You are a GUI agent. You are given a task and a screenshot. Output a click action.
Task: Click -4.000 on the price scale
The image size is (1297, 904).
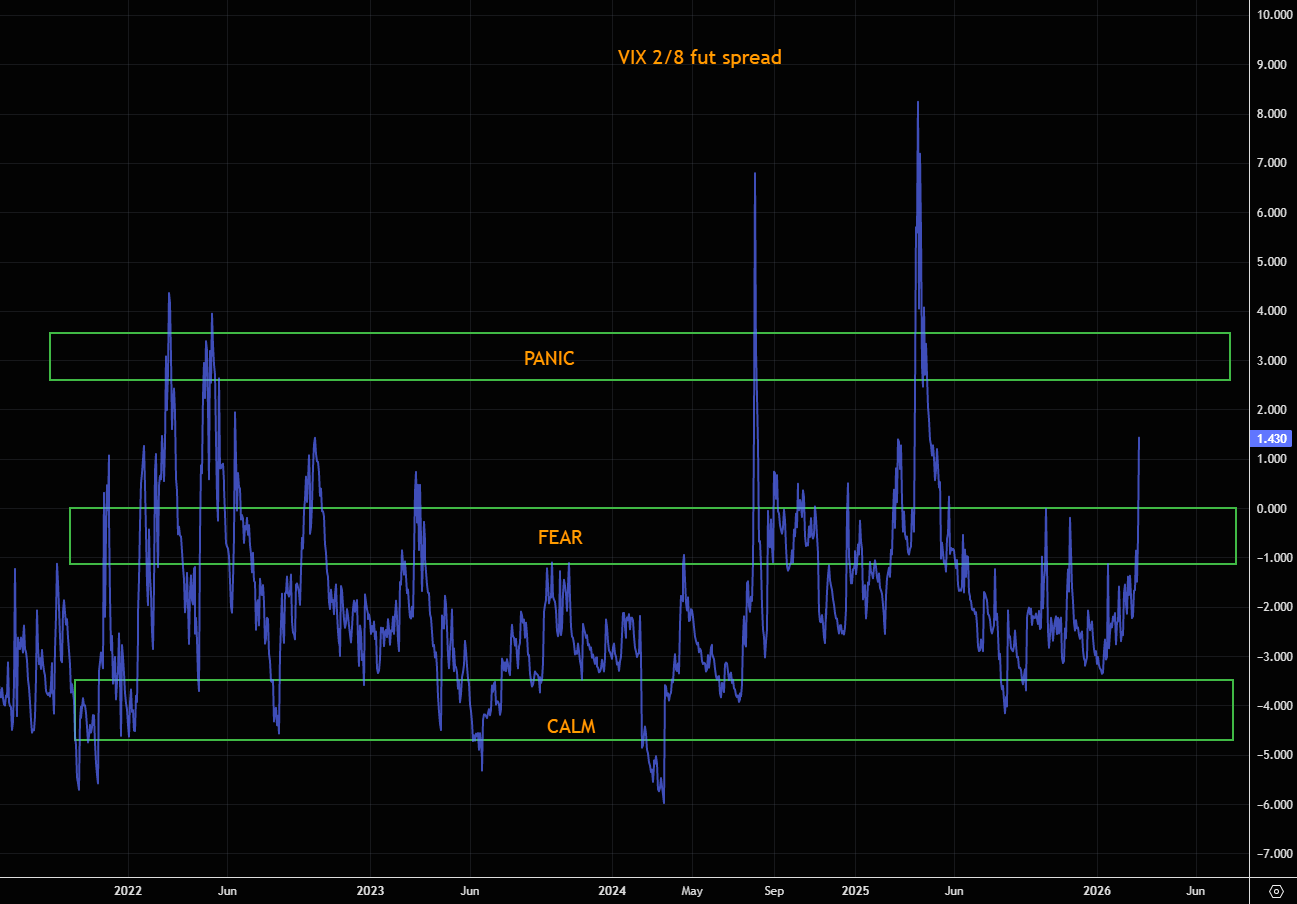1272,705
